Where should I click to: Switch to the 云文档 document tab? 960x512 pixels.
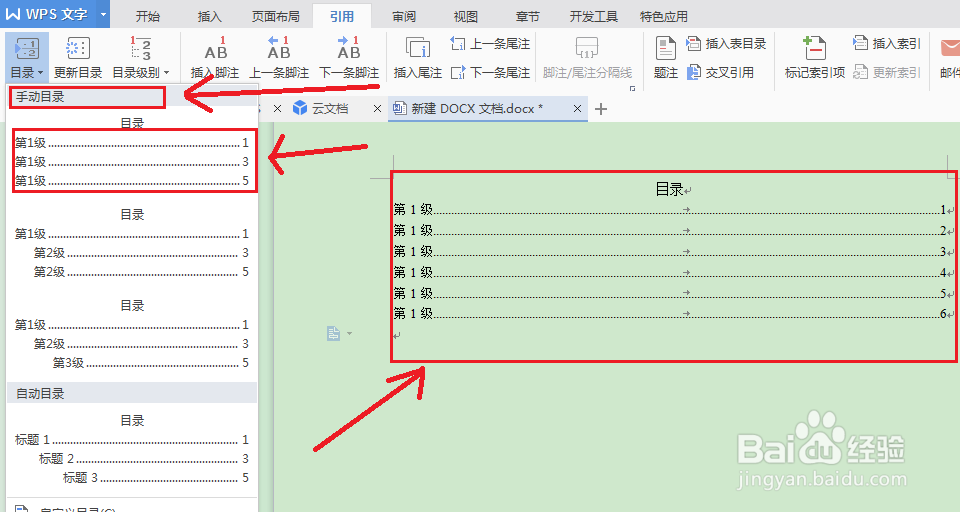[x=329, y=108]
